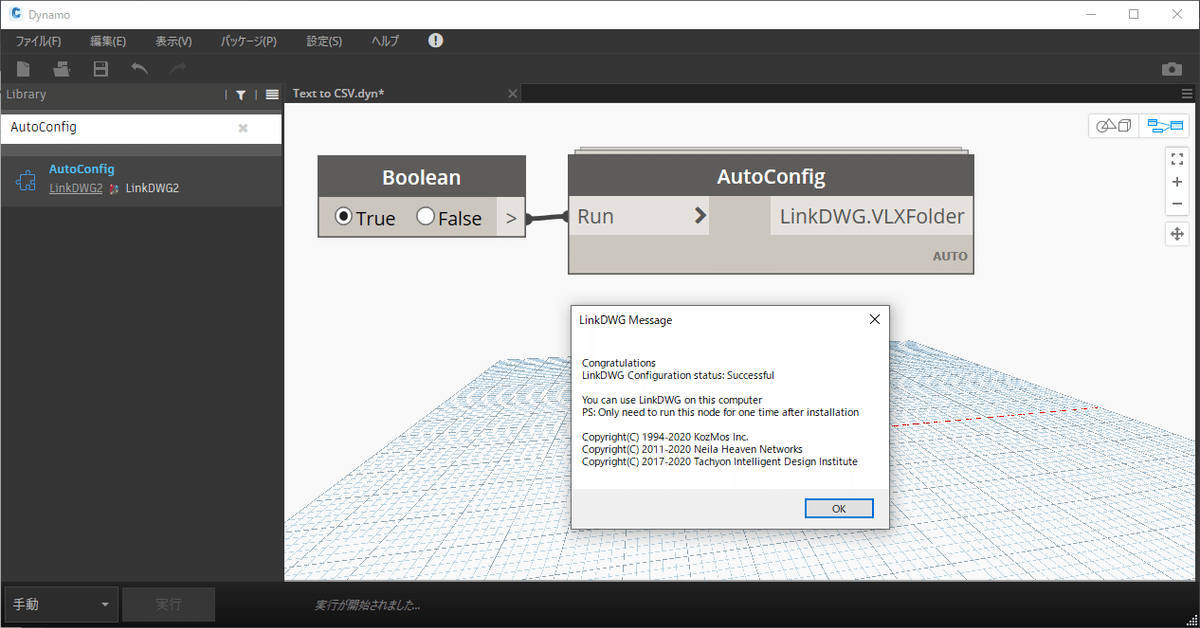Zoom out with the minus icon
Image resolution: width=1200 pixels, height=628 pixels.
pos(1177,205)
